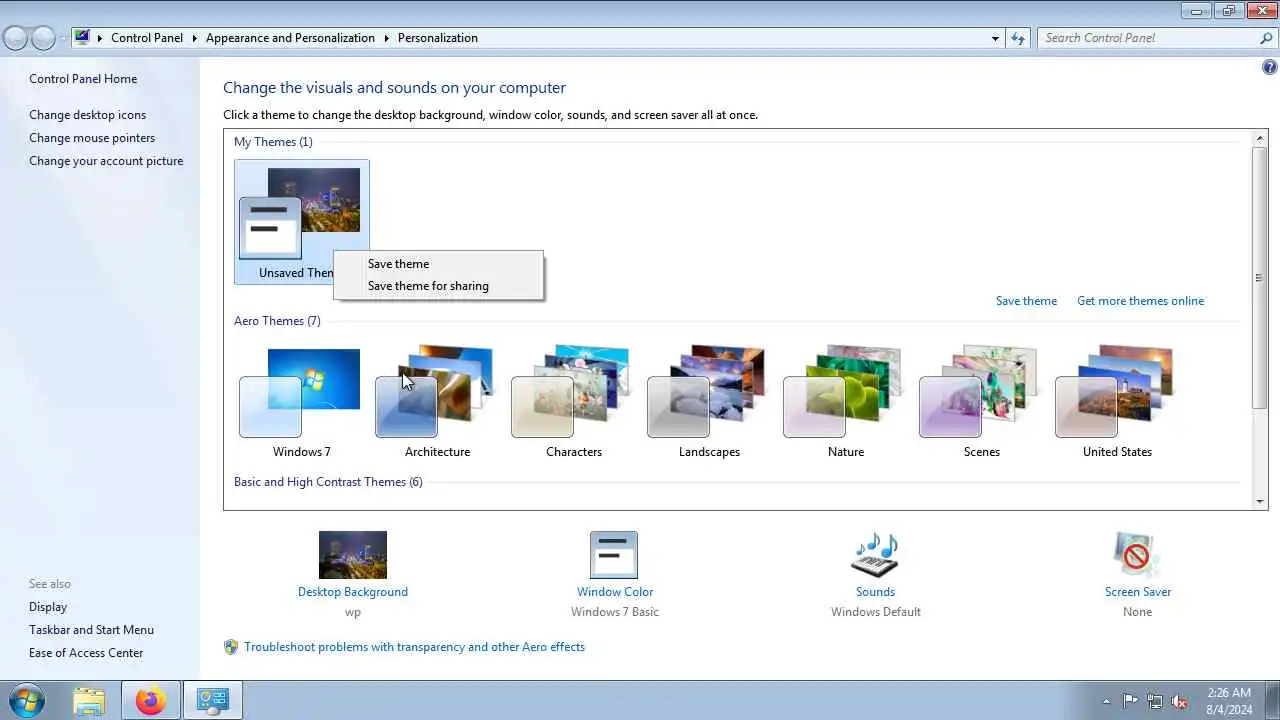
Task: Expand arrow after Control Panel breadcrumb
Action: [194, 38]
